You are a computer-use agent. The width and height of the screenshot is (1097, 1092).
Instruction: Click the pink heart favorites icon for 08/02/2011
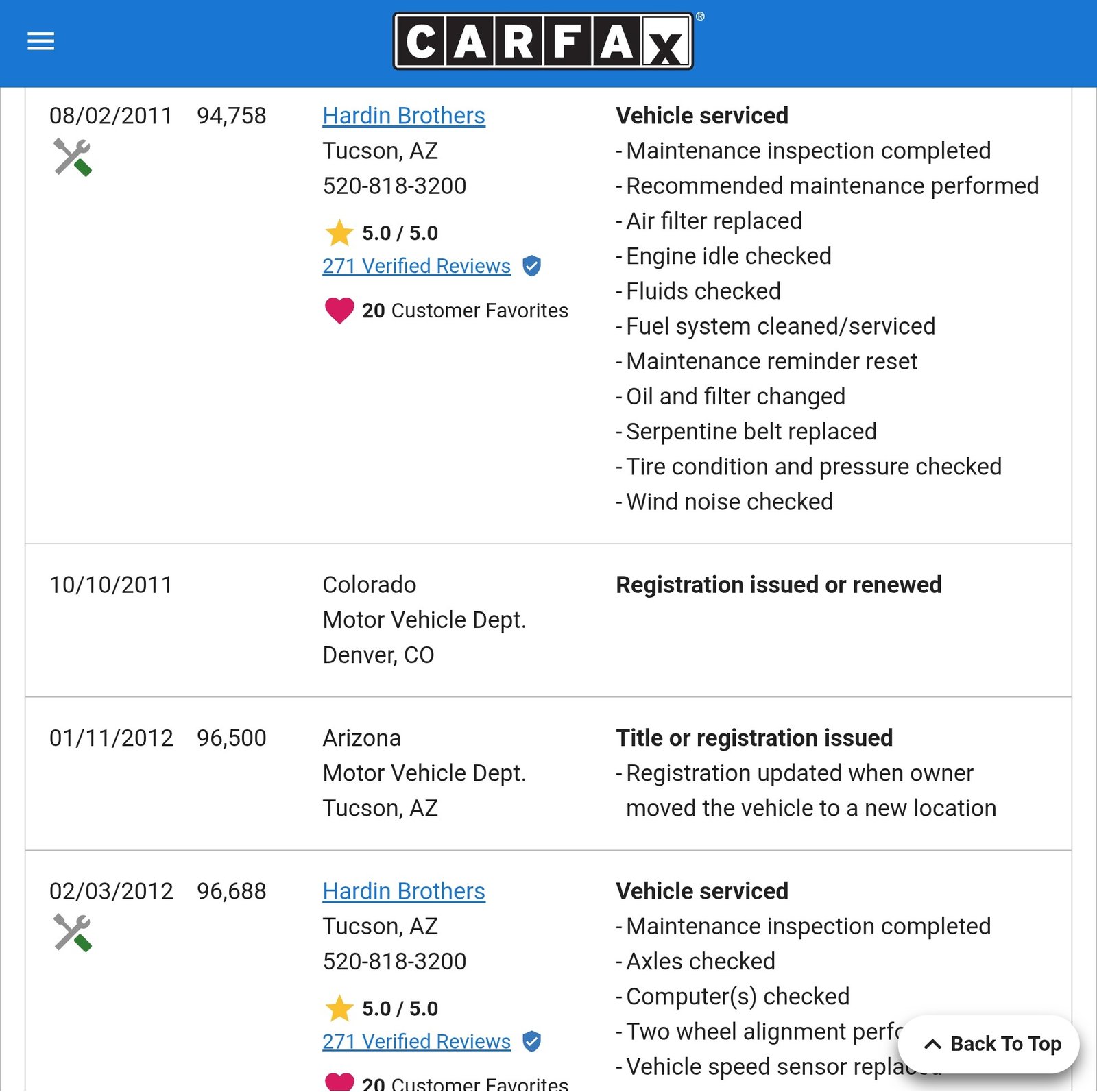click(339, 311)
